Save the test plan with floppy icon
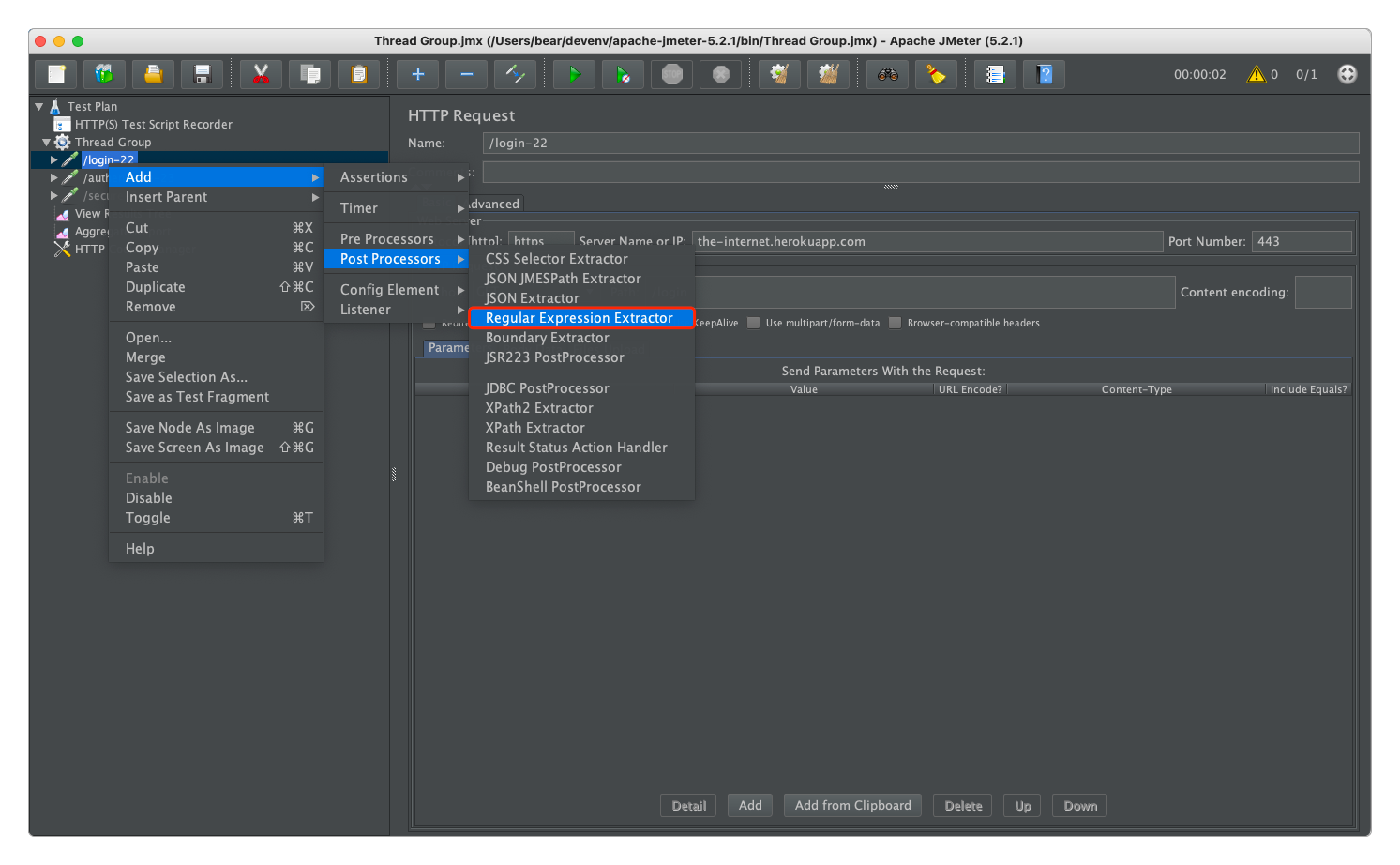Image resolution: width=1400 pixels, height=865 pixels. click(x=202, y=74)
